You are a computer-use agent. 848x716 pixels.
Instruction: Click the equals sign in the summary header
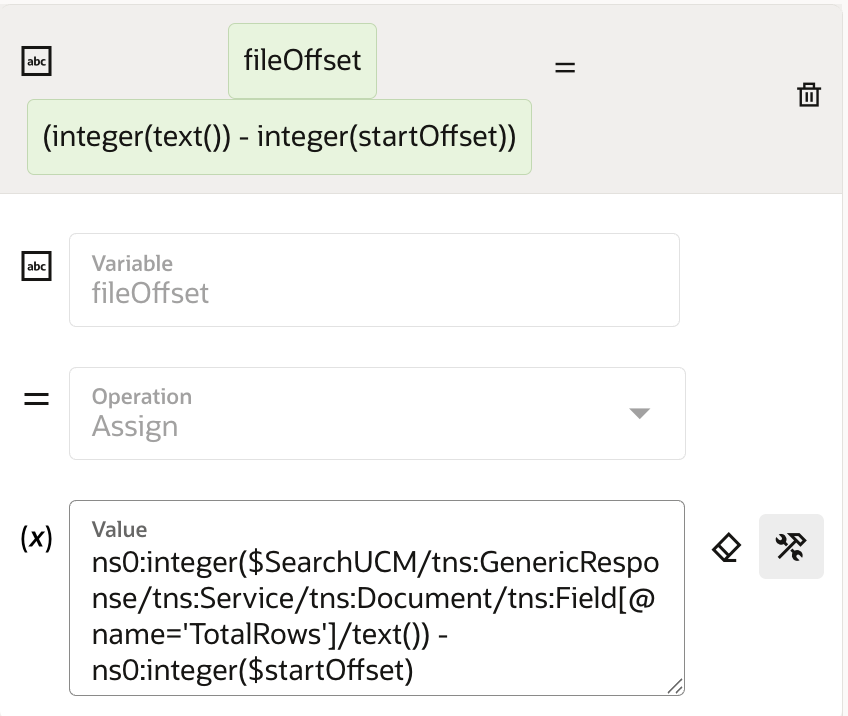(x=566, y=66)
